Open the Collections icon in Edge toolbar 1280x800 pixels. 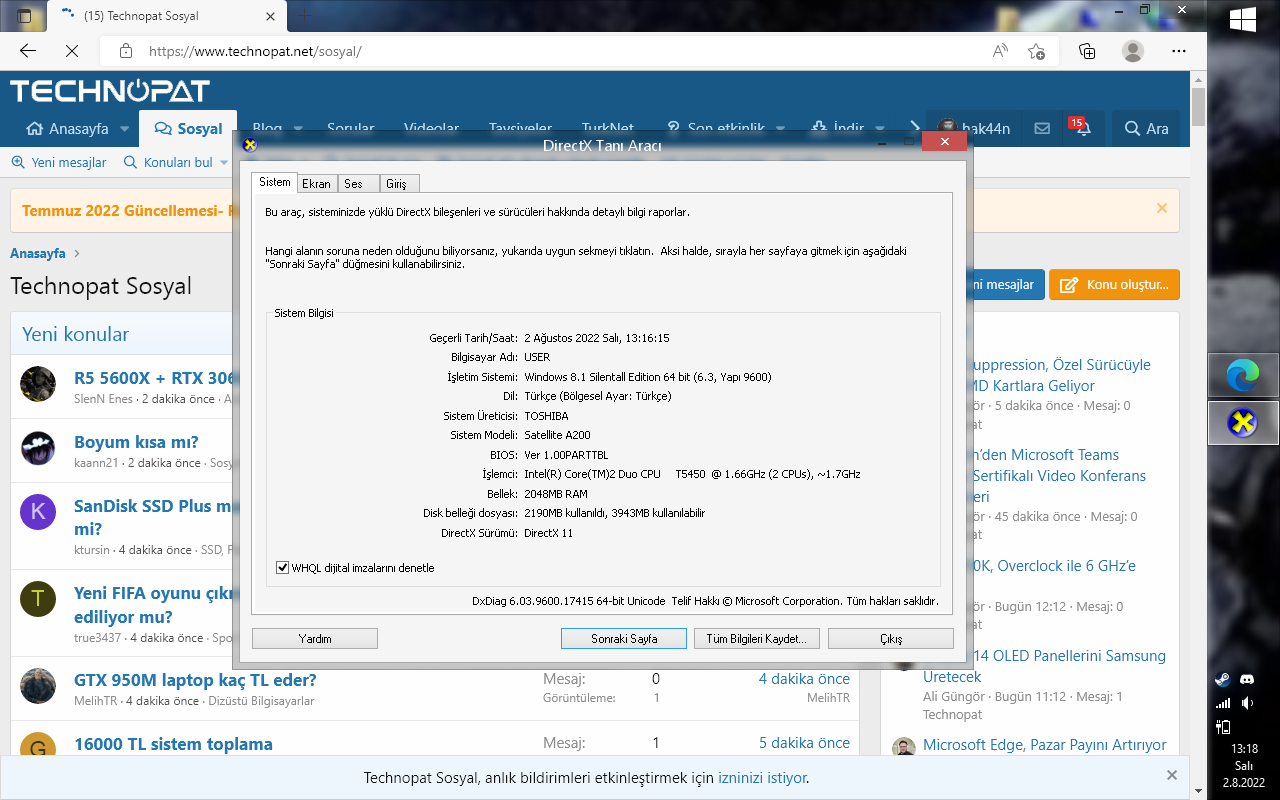1087,51
